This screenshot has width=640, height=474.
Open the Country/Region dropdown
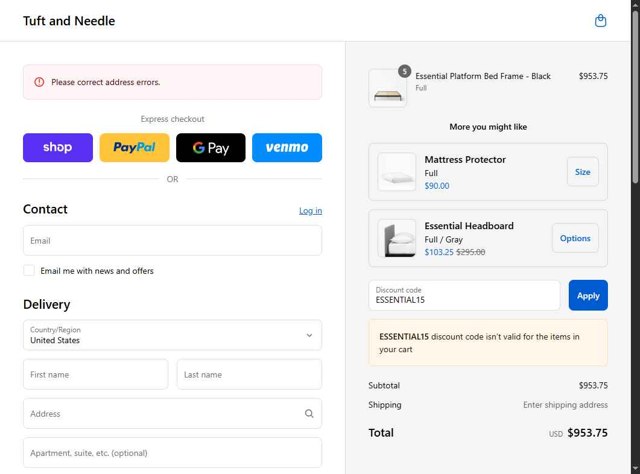point(172,335)
